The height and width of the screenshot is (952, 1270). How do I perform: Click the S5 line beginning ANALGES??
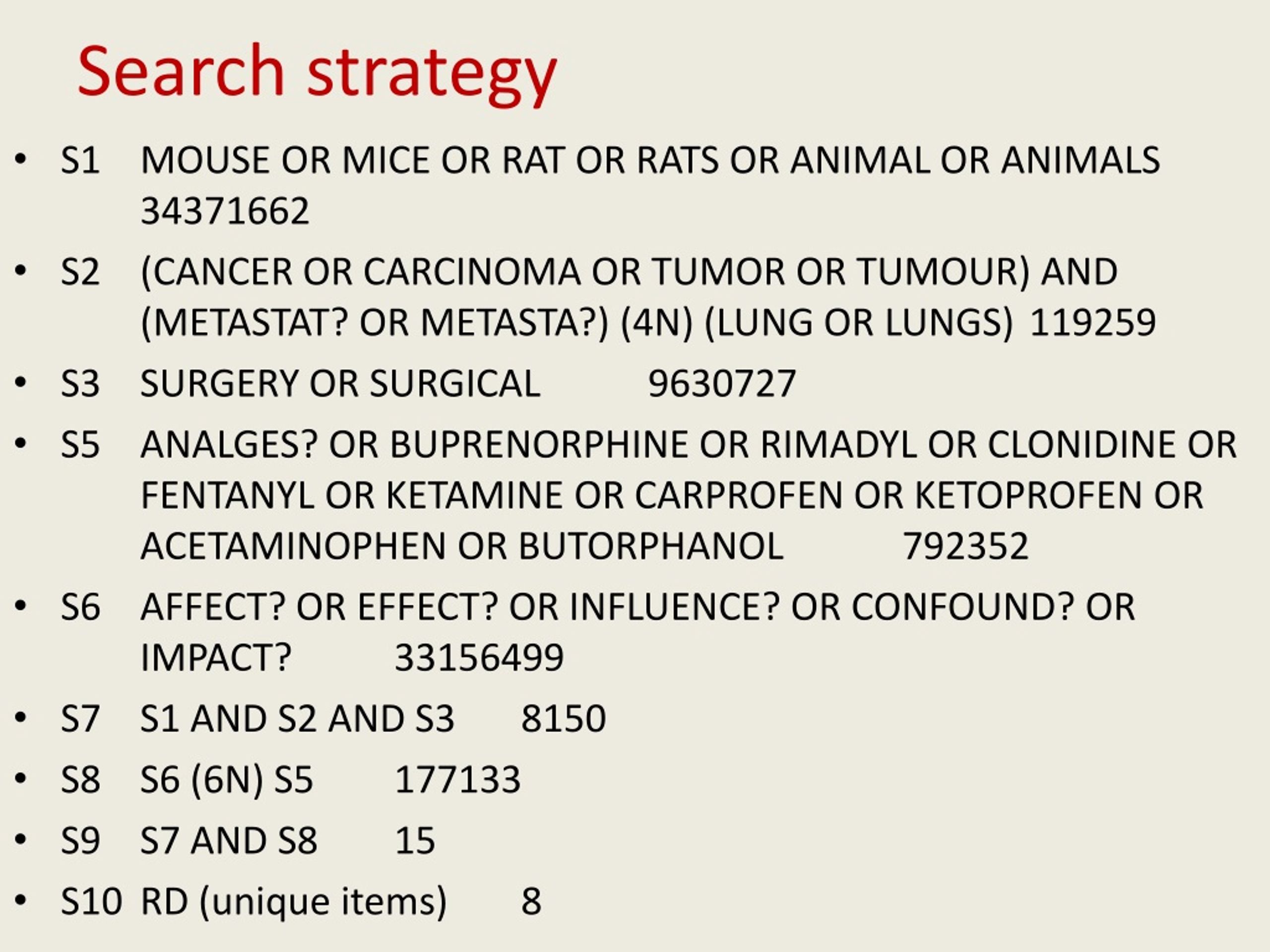click(x=689, y=445)
